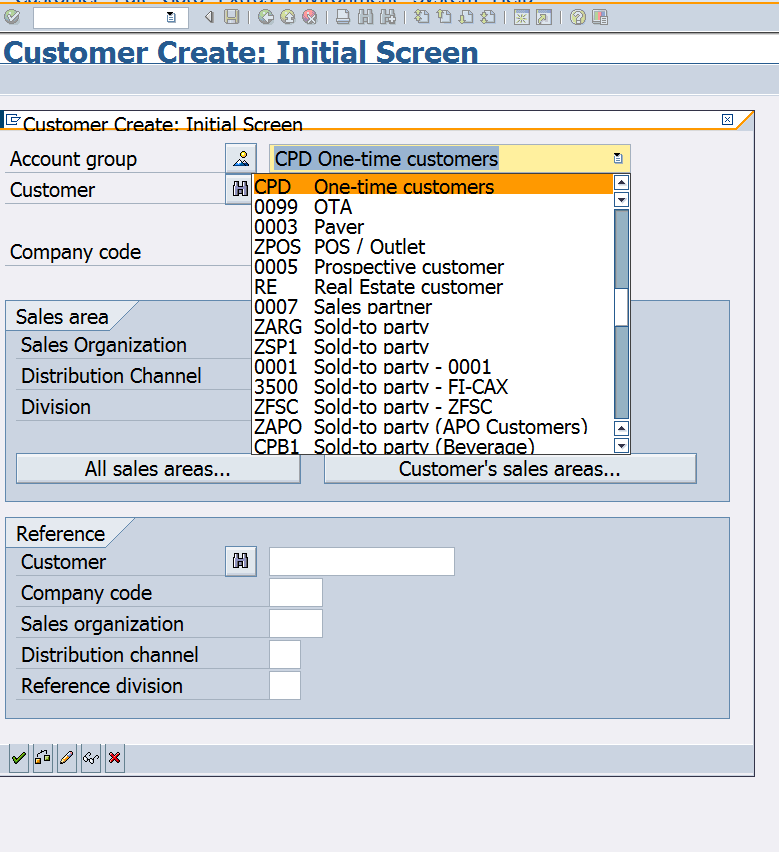Click the Print icon

tap(343, 17)
